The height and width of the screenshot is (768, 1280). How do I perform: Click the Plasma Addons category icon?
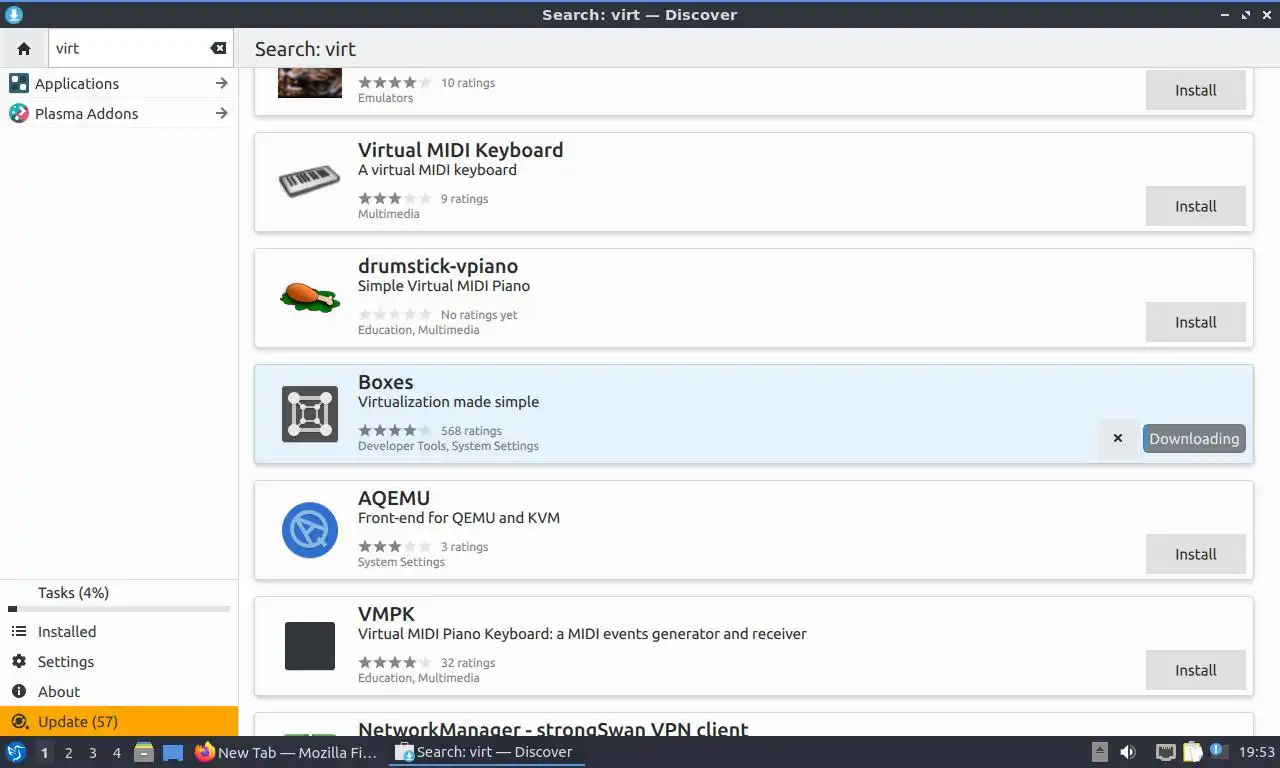tap(19, 113)
